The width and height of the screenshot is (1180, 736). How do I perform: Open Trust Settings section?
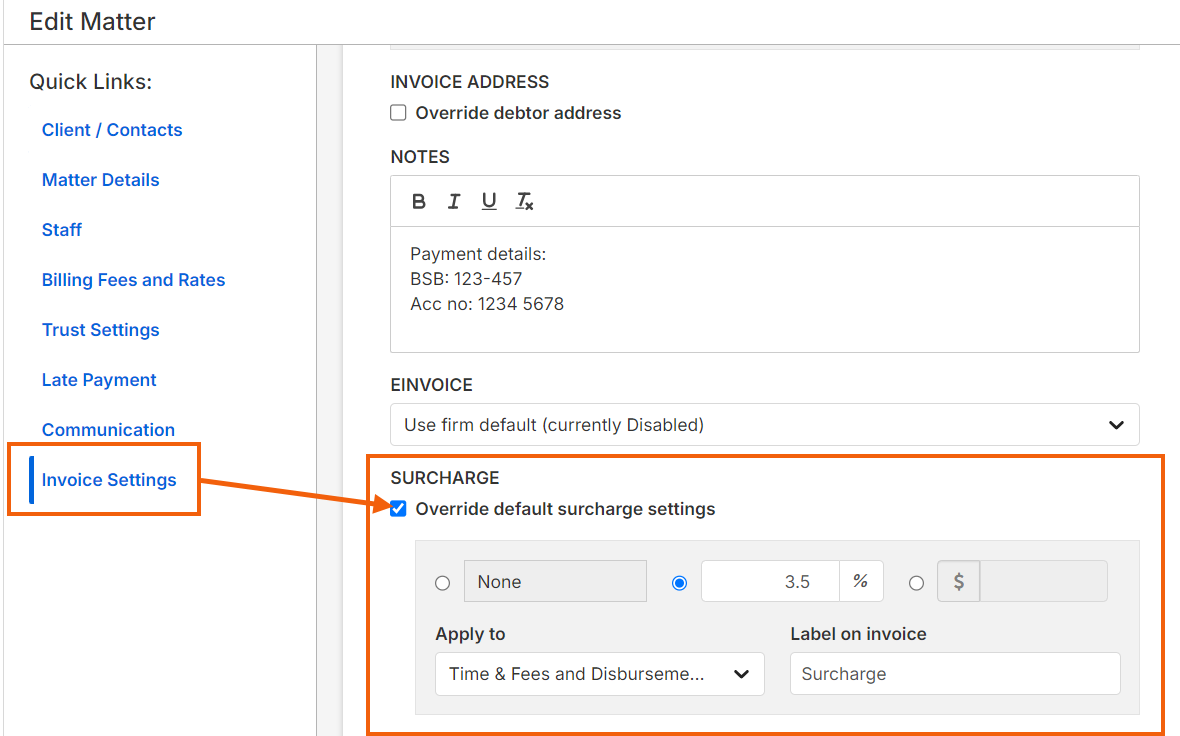(101, 330)
